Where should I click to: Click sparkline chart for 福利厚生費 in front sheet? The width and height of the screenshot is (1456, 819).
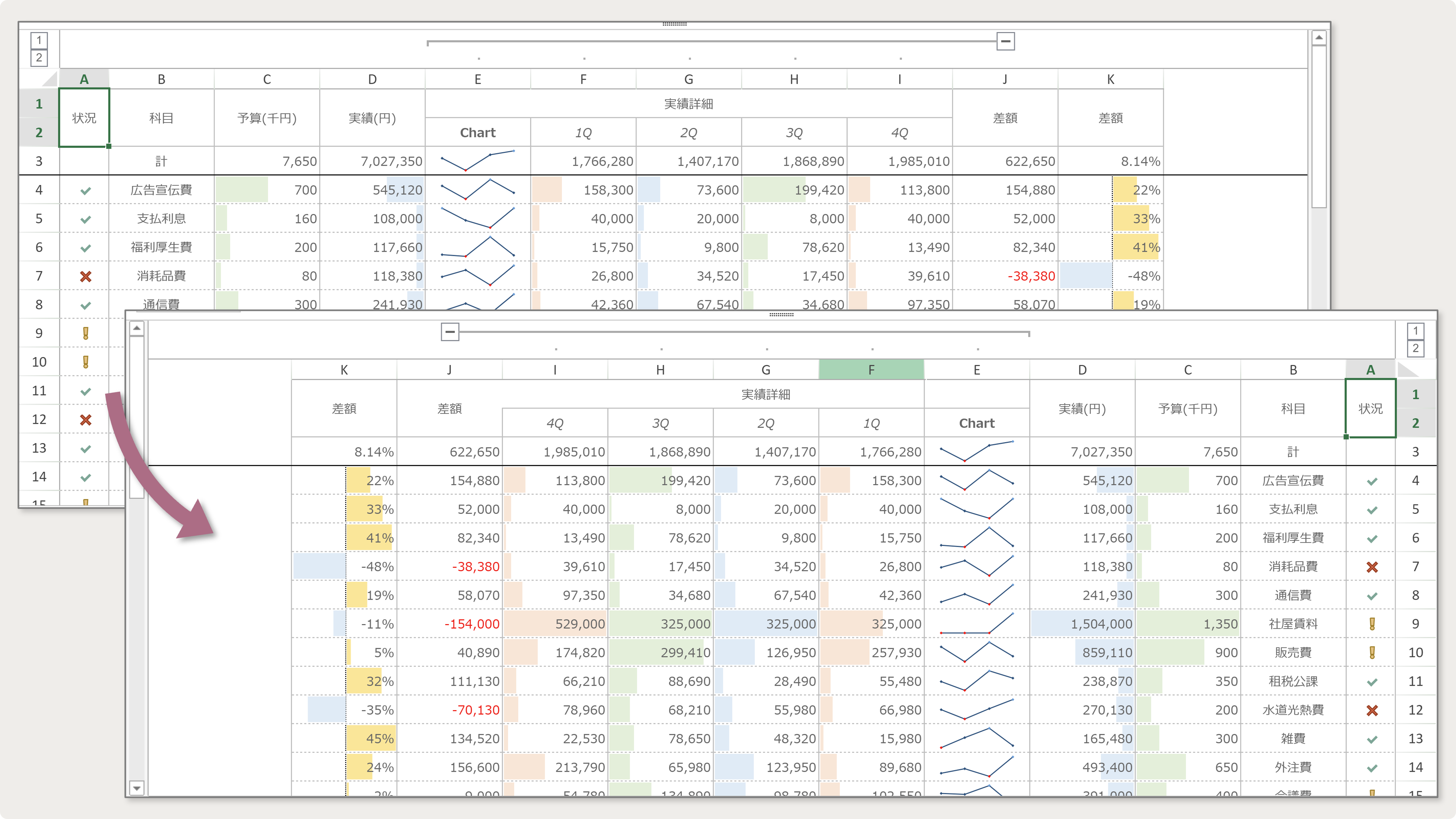pos(977,537)
